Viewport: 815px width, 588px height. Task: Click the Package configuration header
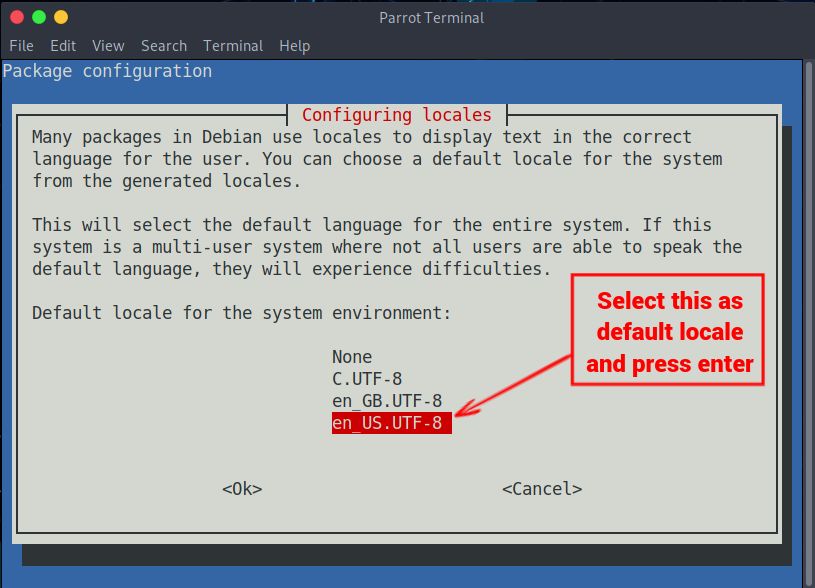coord(105,70)
